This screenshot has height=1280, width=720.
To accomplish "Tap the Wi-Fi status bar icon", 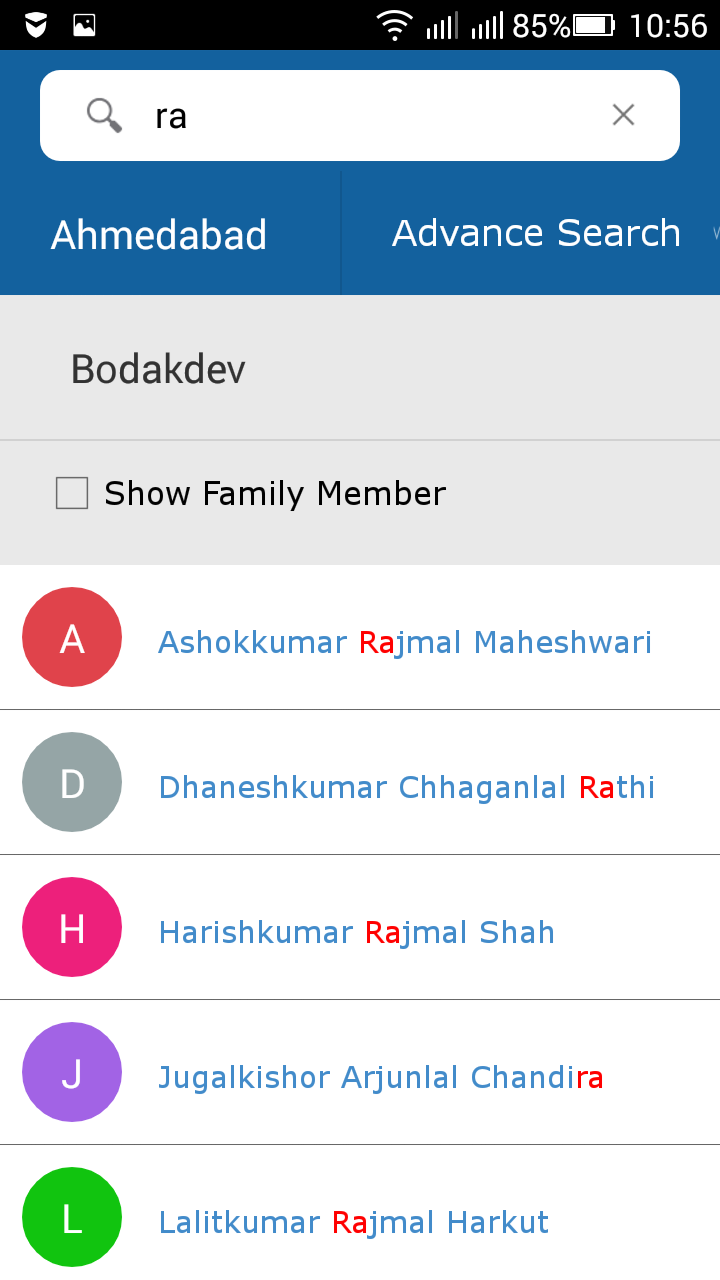I will point(395,25).
